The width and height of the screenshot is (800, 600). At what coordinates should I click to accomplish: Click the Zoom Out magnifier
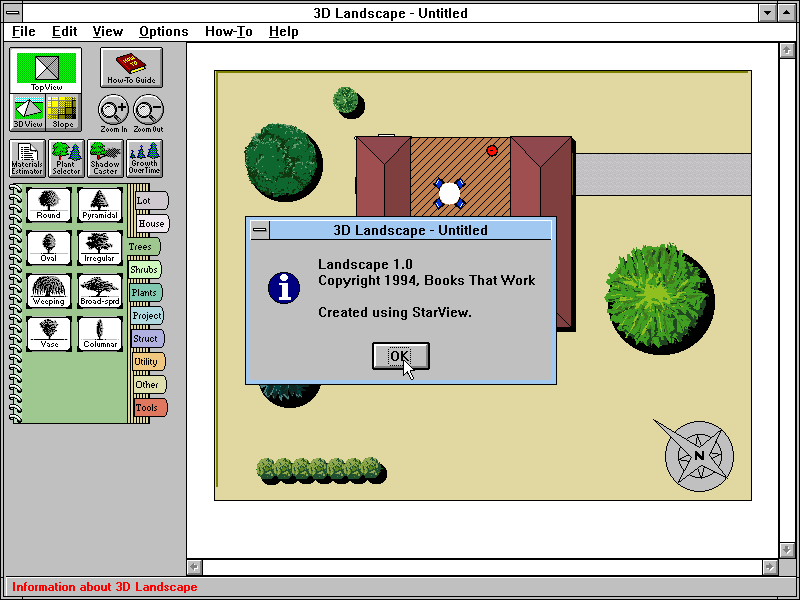coord(148,111)
